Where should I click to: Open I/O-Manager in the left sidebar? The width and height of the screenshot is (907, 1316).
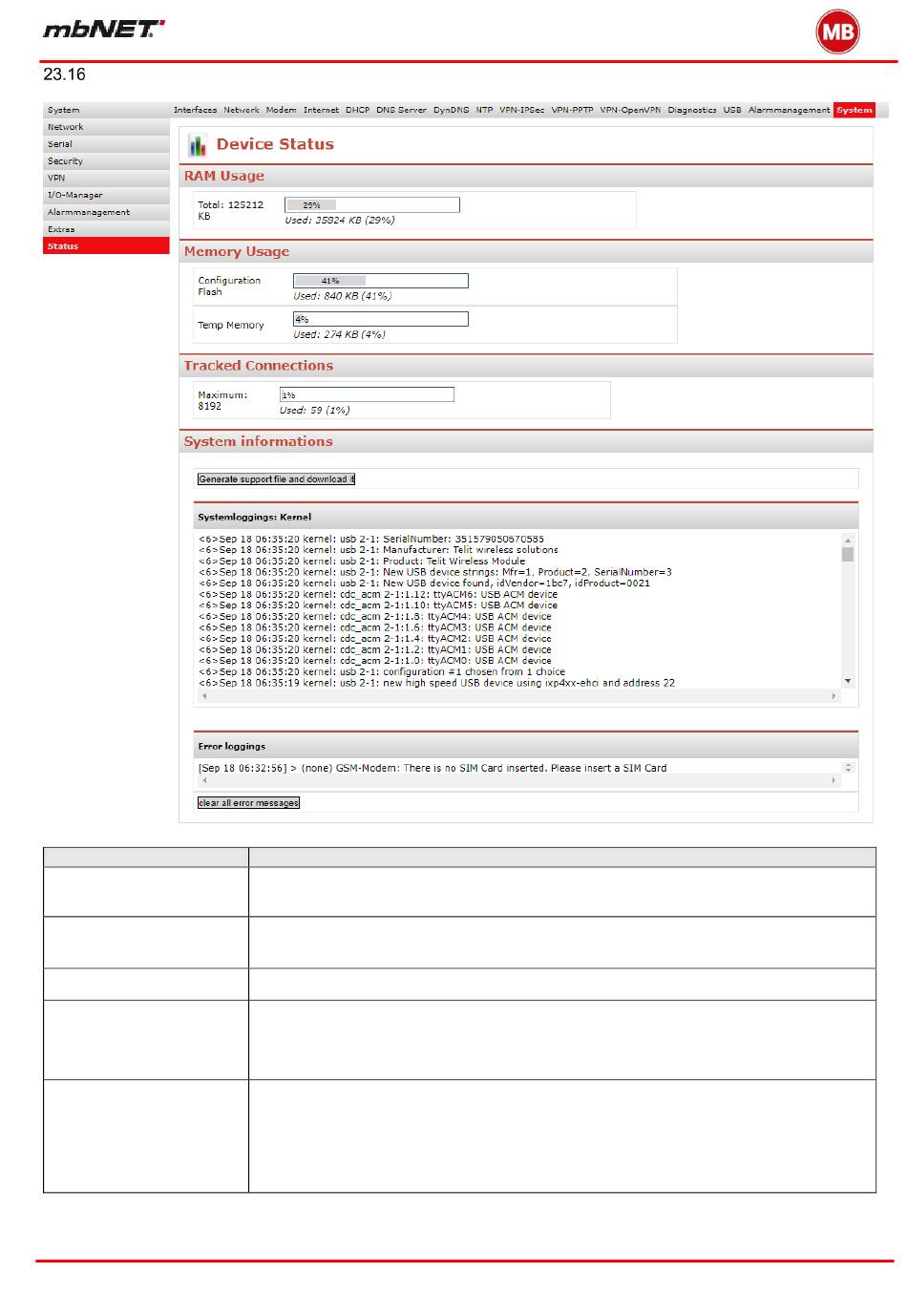(106, 195)
